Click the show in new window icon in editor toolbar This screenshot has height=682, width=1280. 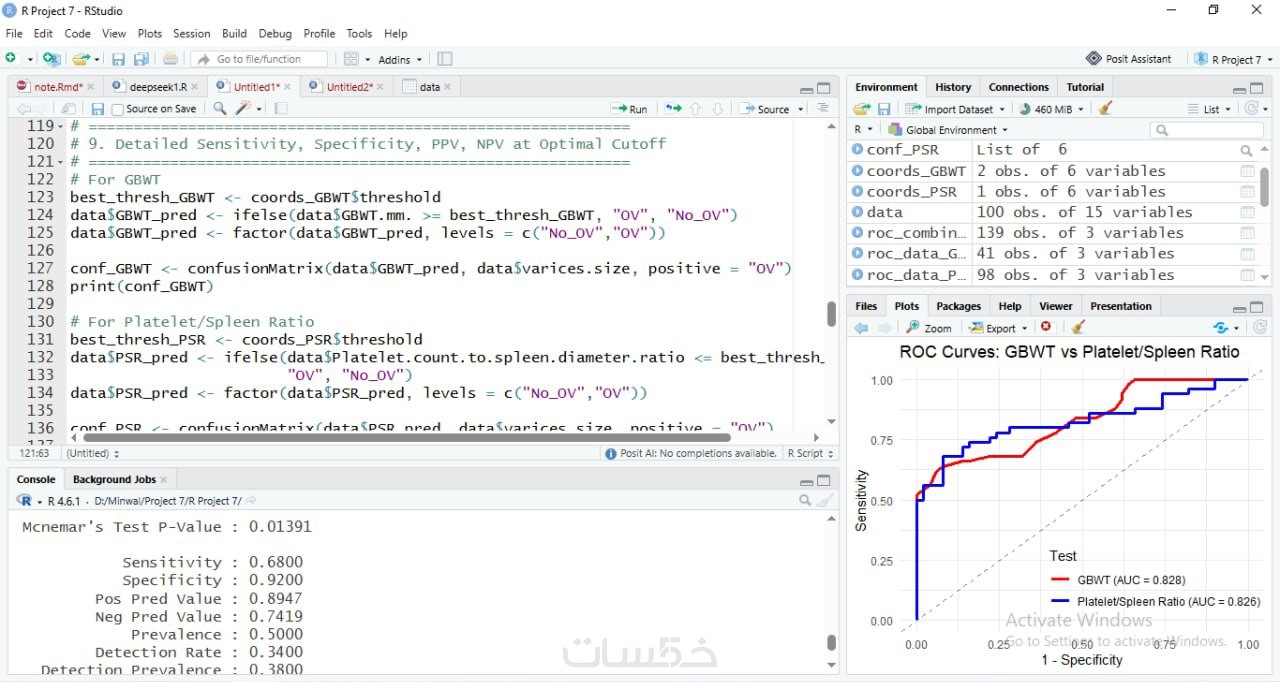pyautogui.click(x=68, y=109)
